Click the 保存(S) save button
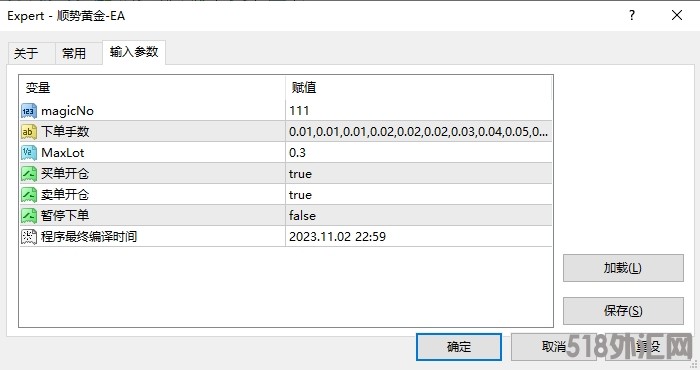 [x=623, y=311]
